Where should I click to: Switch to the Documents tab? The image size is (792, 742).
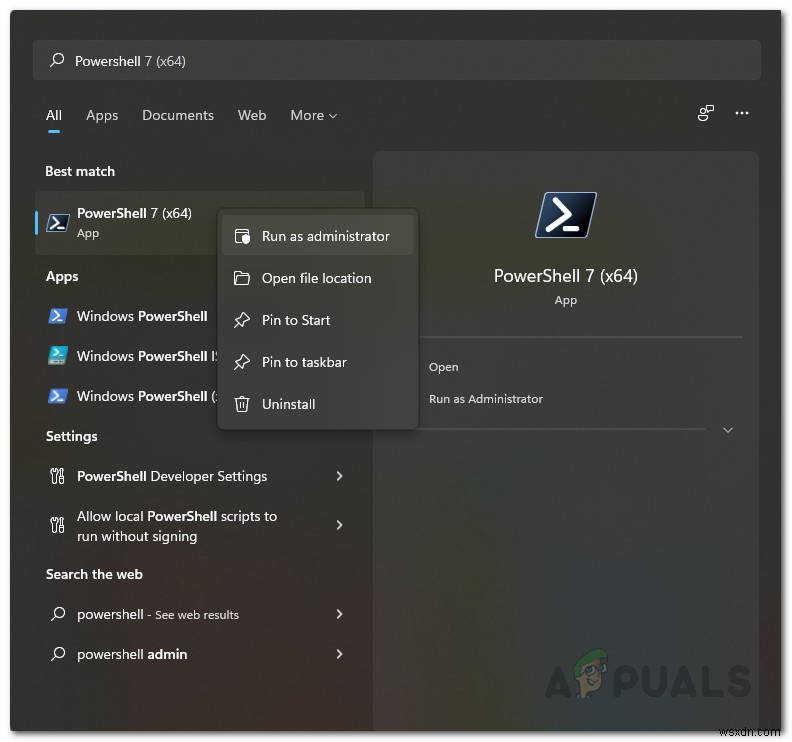click(178, 115)
